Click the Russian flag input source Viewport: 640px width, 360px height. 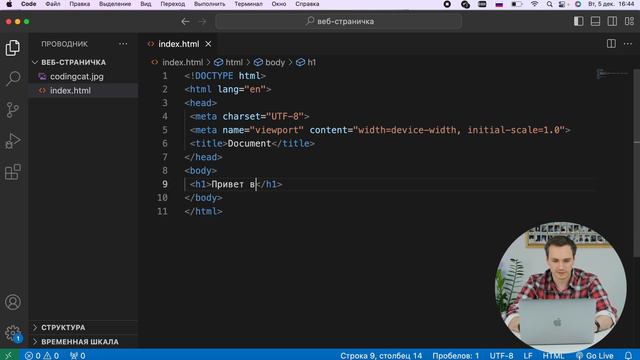coord(499,4)
